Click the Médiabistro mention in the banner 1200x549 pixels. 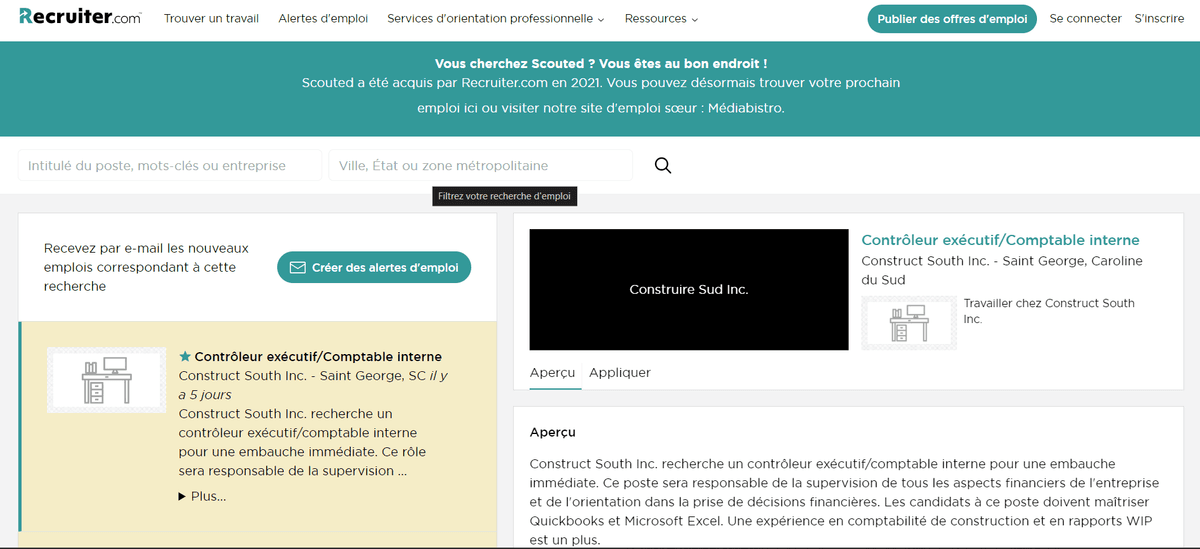click(x=746, y=108)
